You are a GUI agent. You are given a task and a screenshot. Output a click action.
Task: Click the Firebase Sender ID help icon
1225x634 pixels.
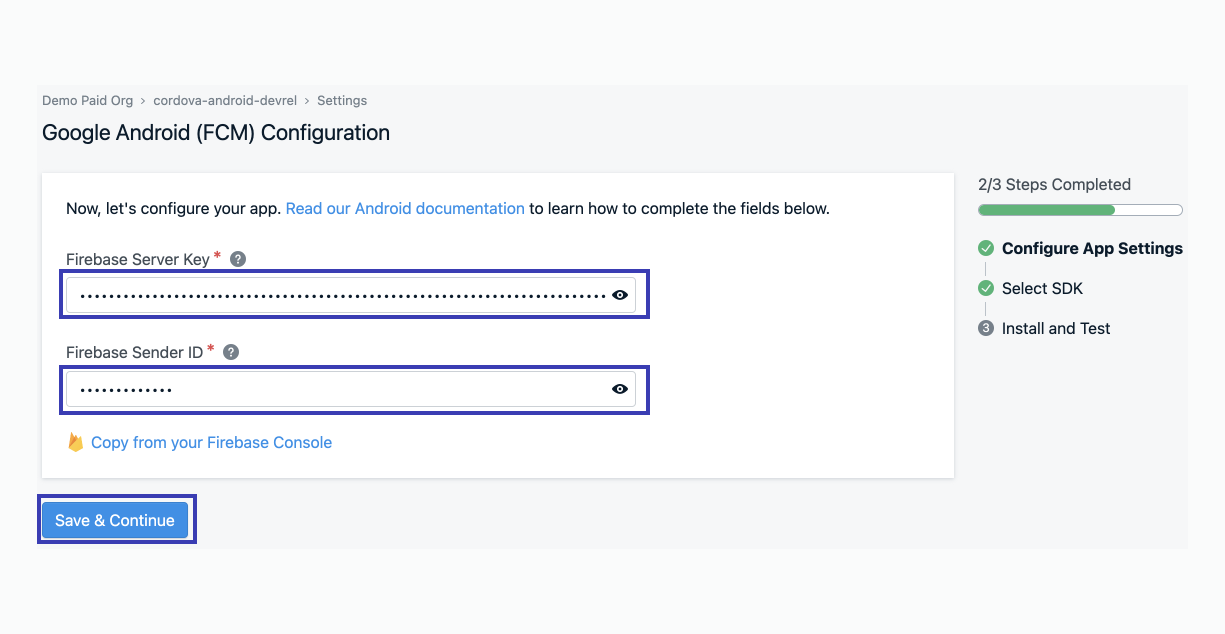(x=232, y=351)
